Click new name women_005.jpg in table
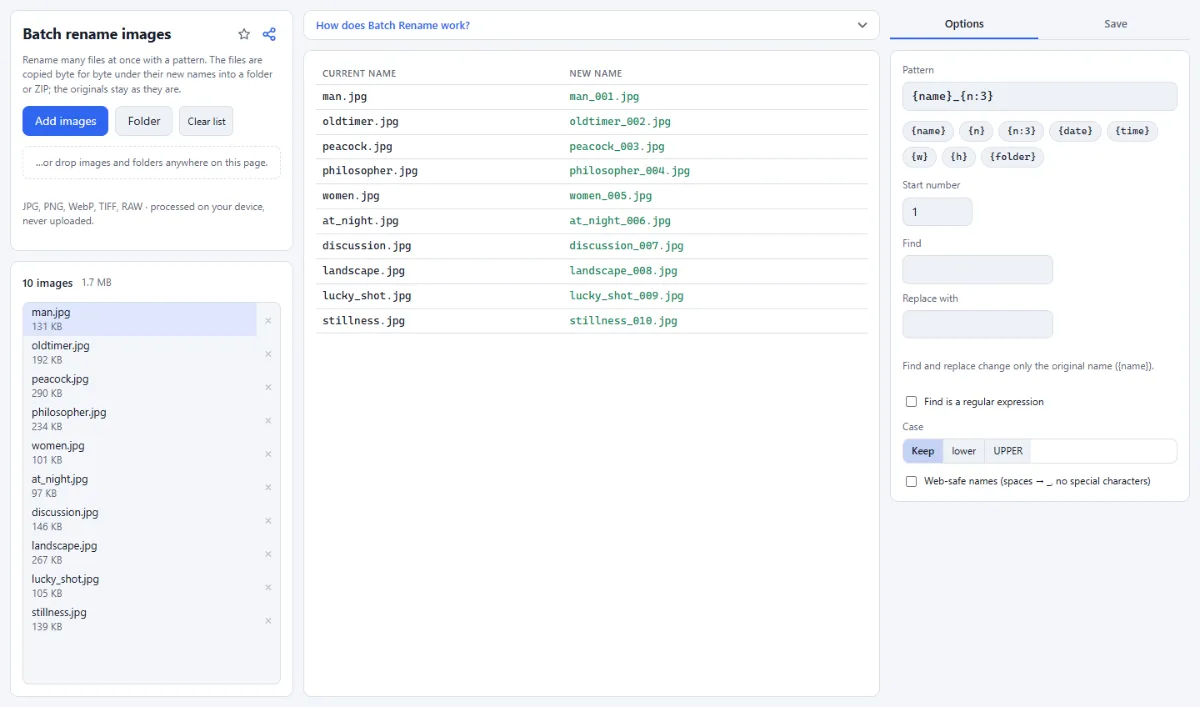The width and height of the screenshot is (1200, 707). click(x=611, y=196)
